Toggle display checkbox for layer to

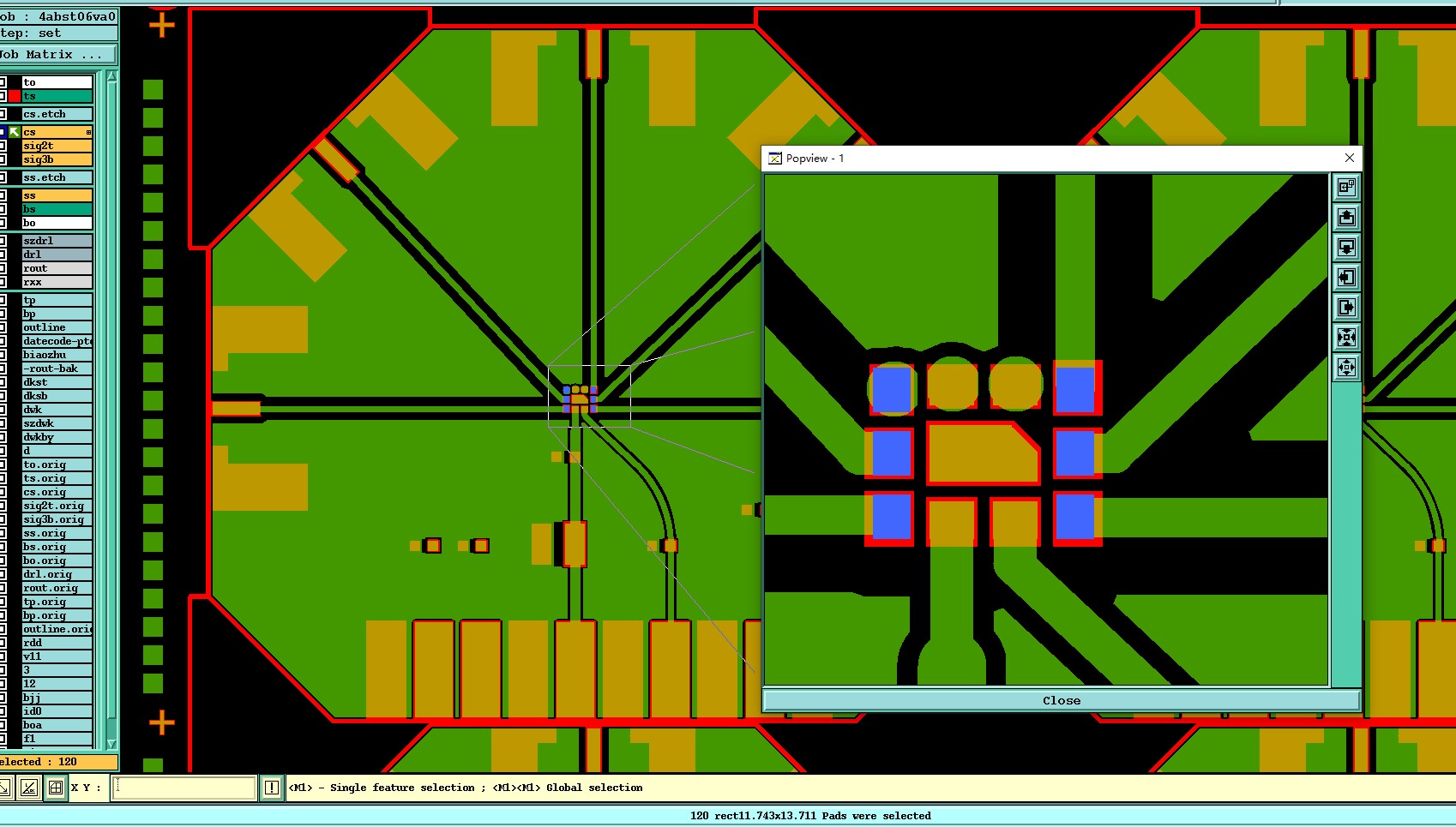[x=3, y=82]
